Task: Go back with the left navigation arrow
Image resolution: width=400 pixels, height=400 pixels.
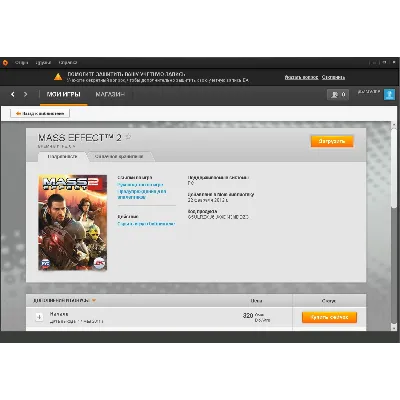Action: [x=13, y=94]
